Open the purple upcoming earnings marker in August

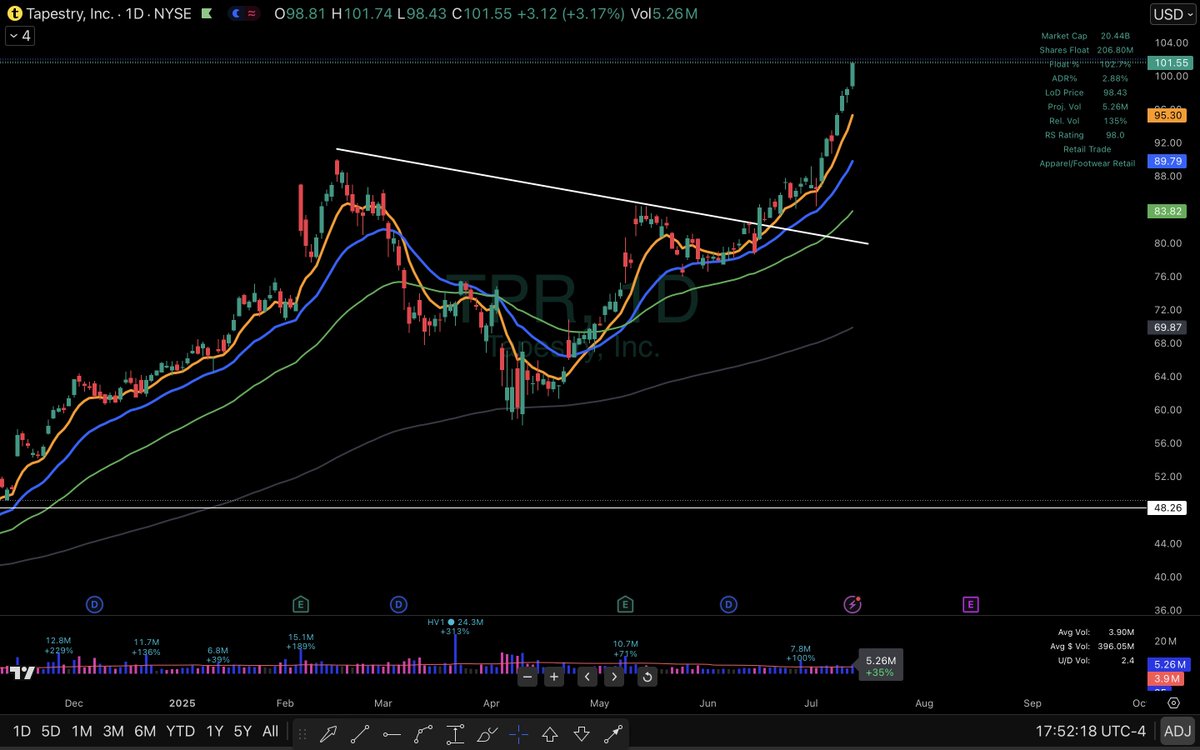[x=970, y=604]
